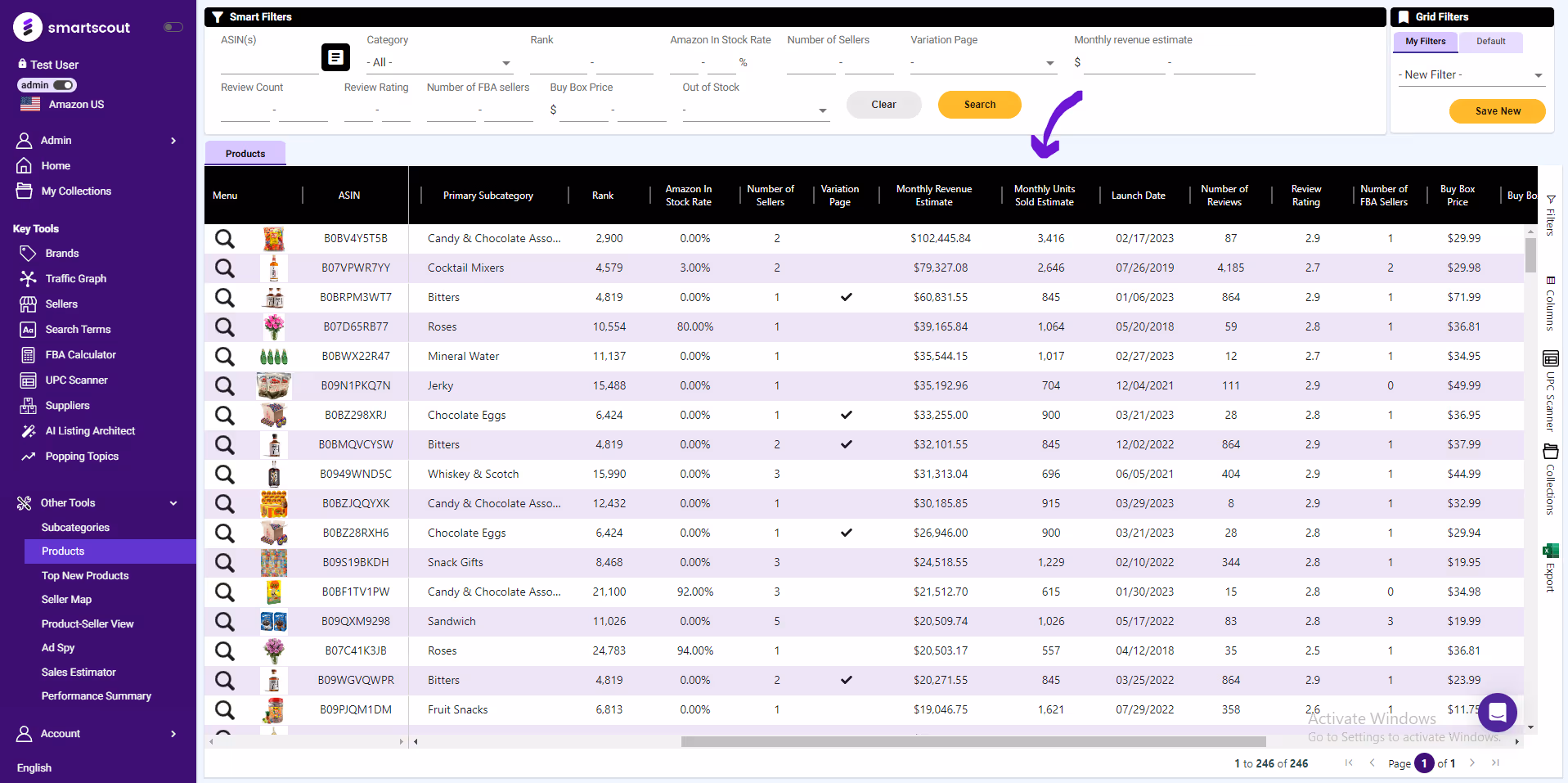Open AI Listing Architect icon
This screenshot has width=1568, height=783.
(28, 431)
